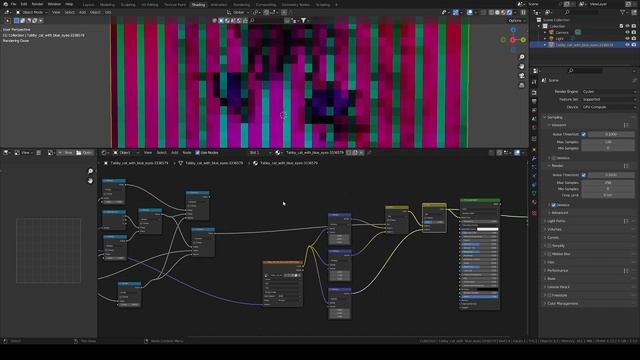
Task: Select solid viewport shading mode icon
Action: point(497,13)
